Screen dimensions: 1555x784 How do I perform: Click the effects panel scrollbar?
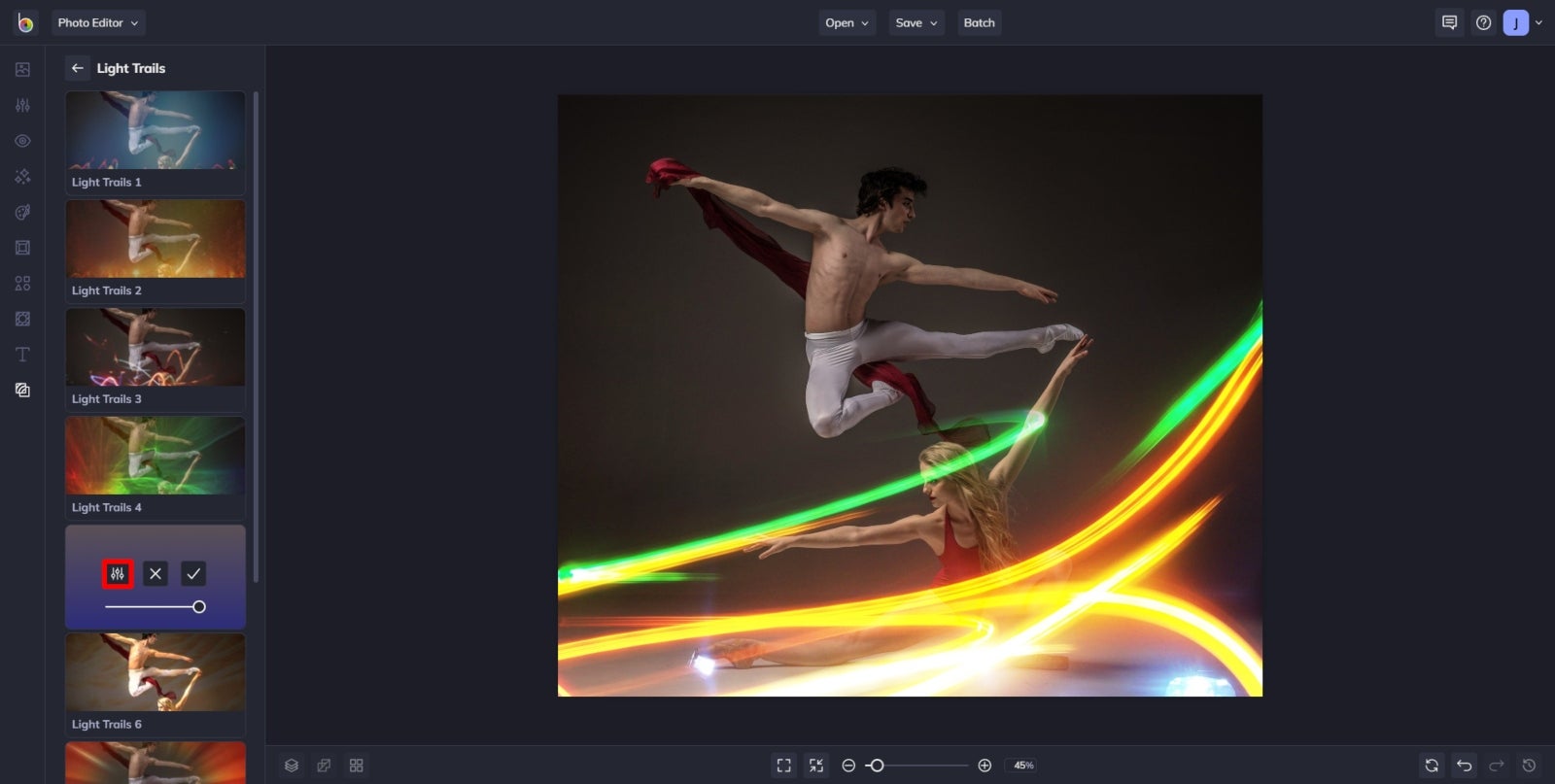[256, 336]
